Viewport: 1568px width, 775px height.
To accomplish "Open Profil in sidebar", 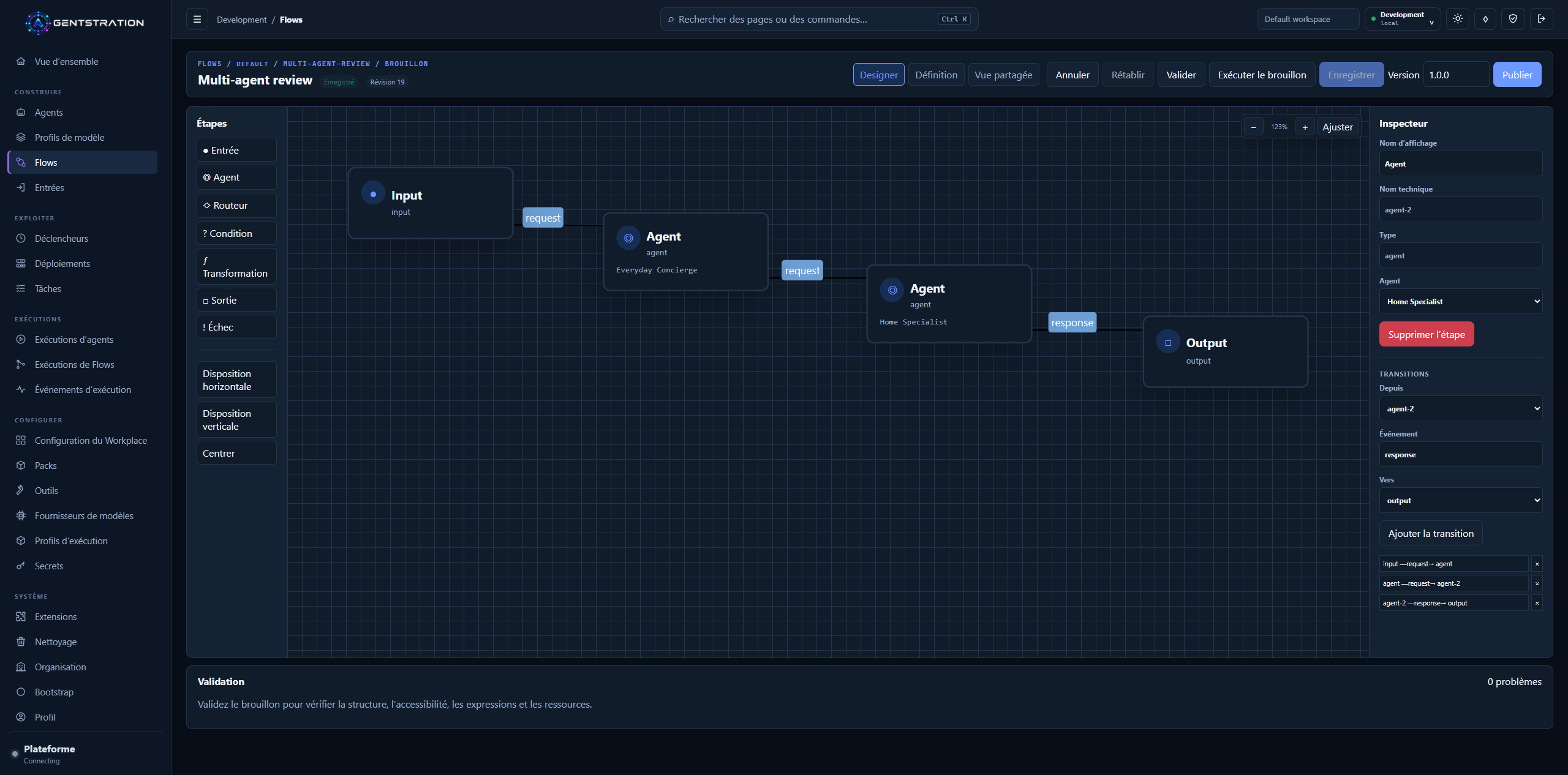I will pos(82,717).
